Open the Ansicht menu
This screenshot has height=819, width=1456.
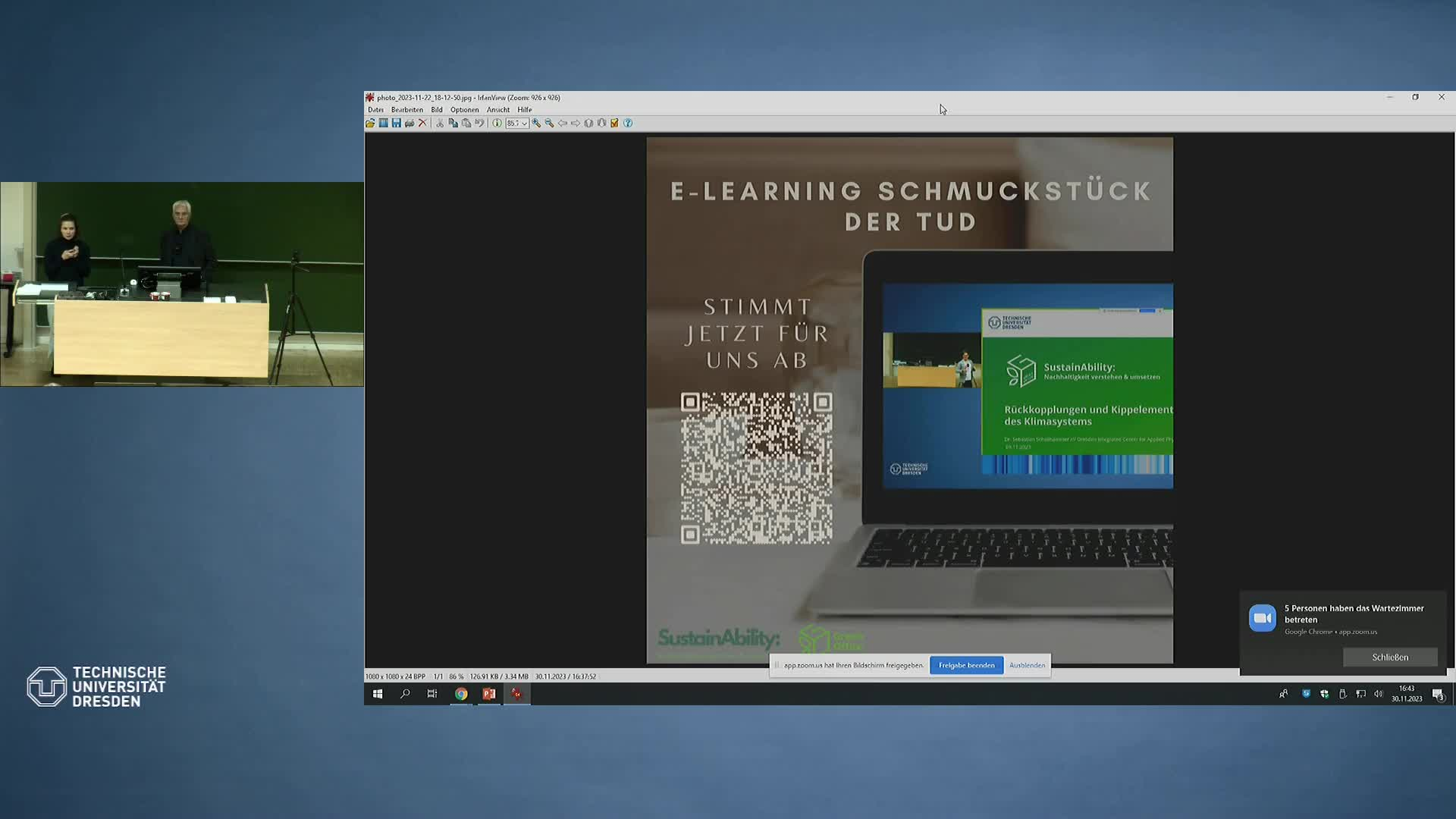[x=498, y=110]
